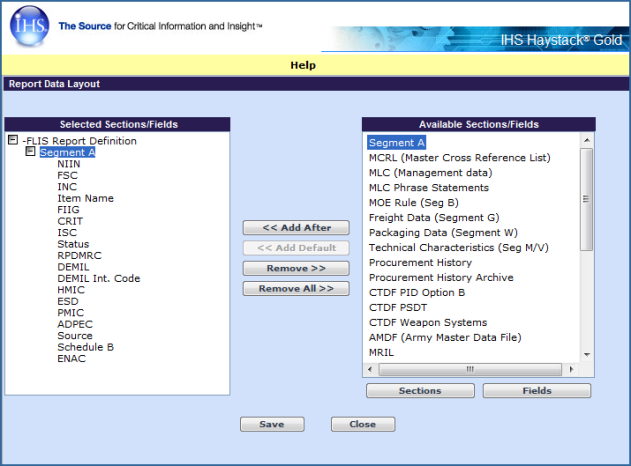Select the Status field
The height and width of the screenshot is (466, 631).
point(73,244)
